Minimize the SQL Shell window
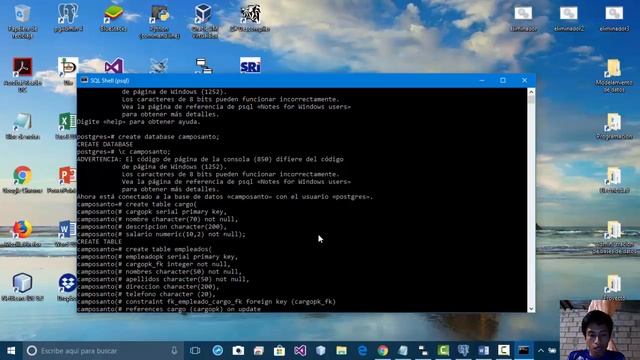This screenshot has width=640, height=360. (x=482, y=80)
